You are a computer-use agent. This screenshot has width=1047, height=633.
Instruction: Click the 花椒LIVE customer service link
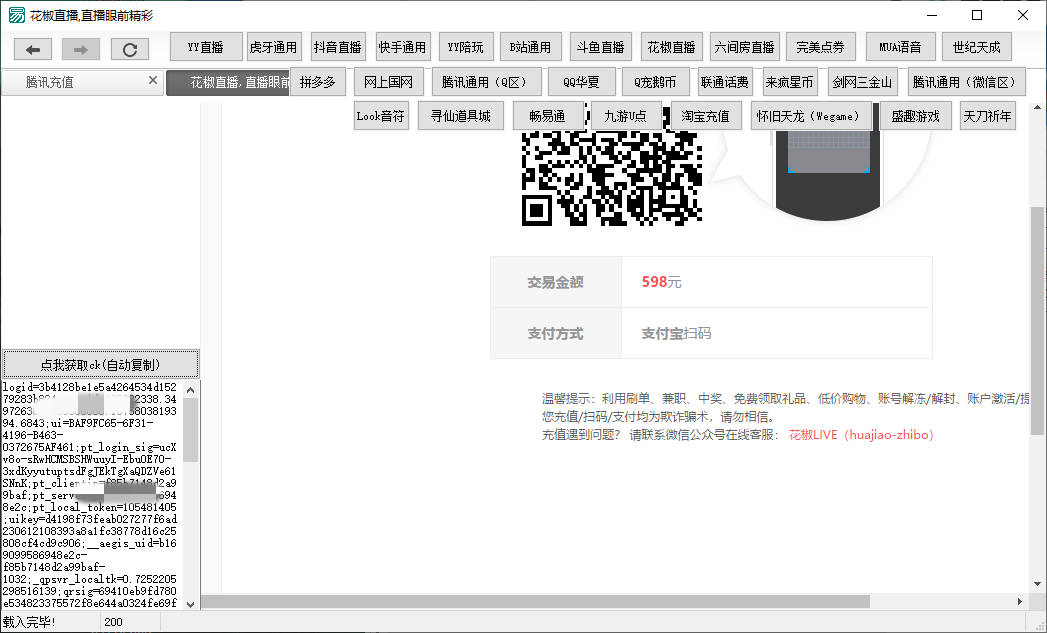[861, 435]
